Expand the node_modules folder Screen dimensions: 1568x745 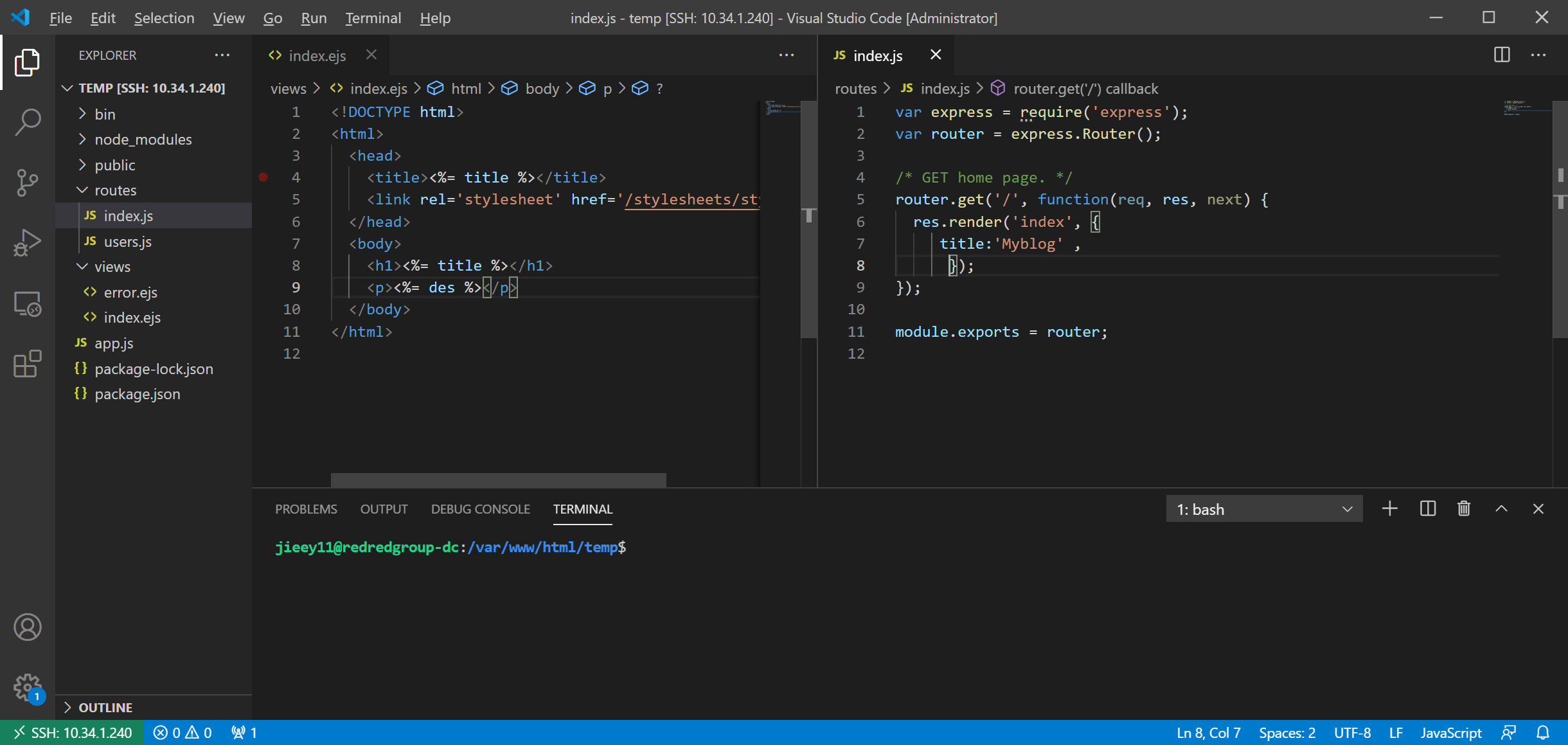(x=143, y=139)
